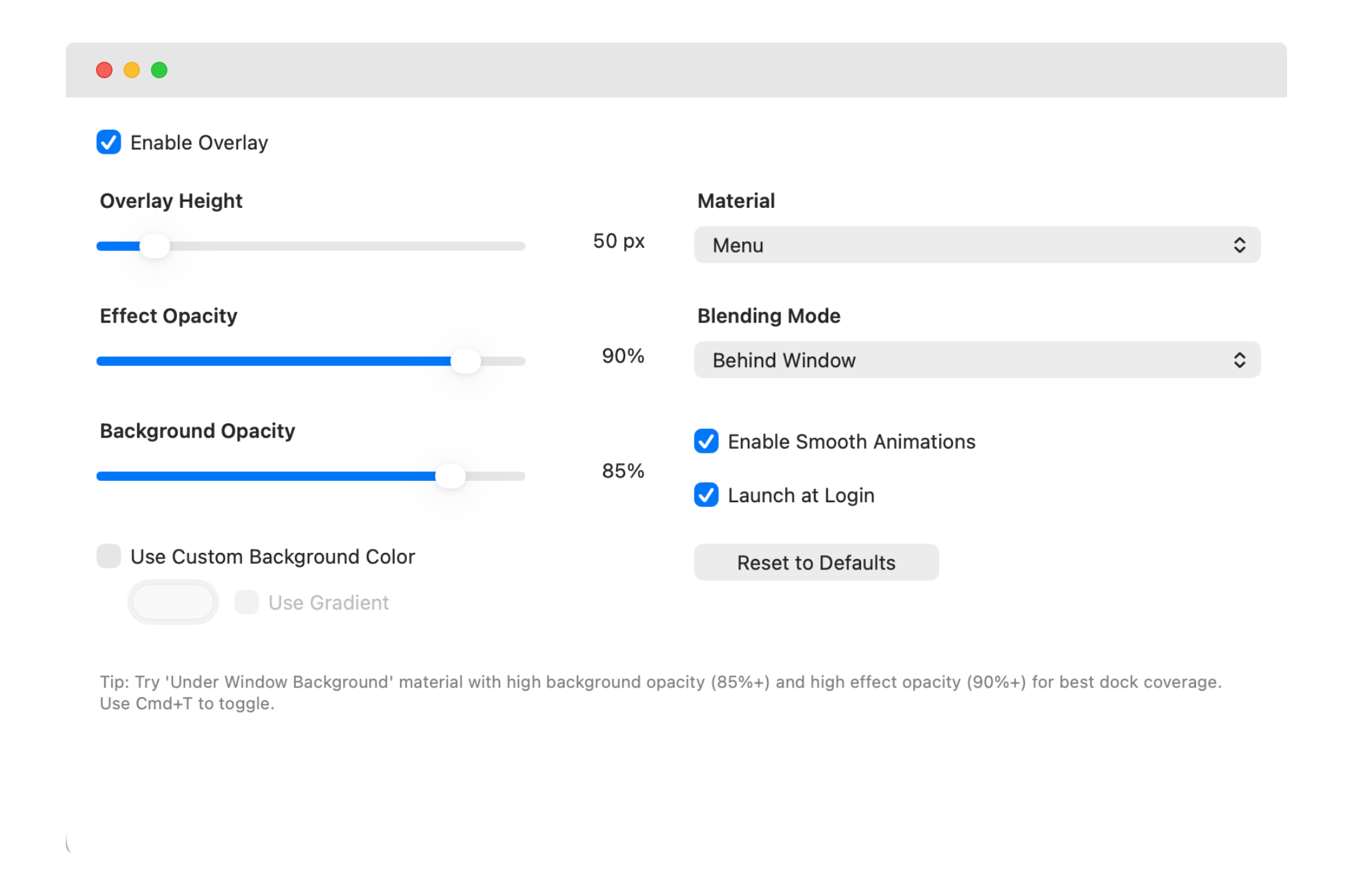Image resolution: width=1353 pixels, height=896 pixels.
Task: Toggle Enable Smooth Animations off
Action: (706, 442)
